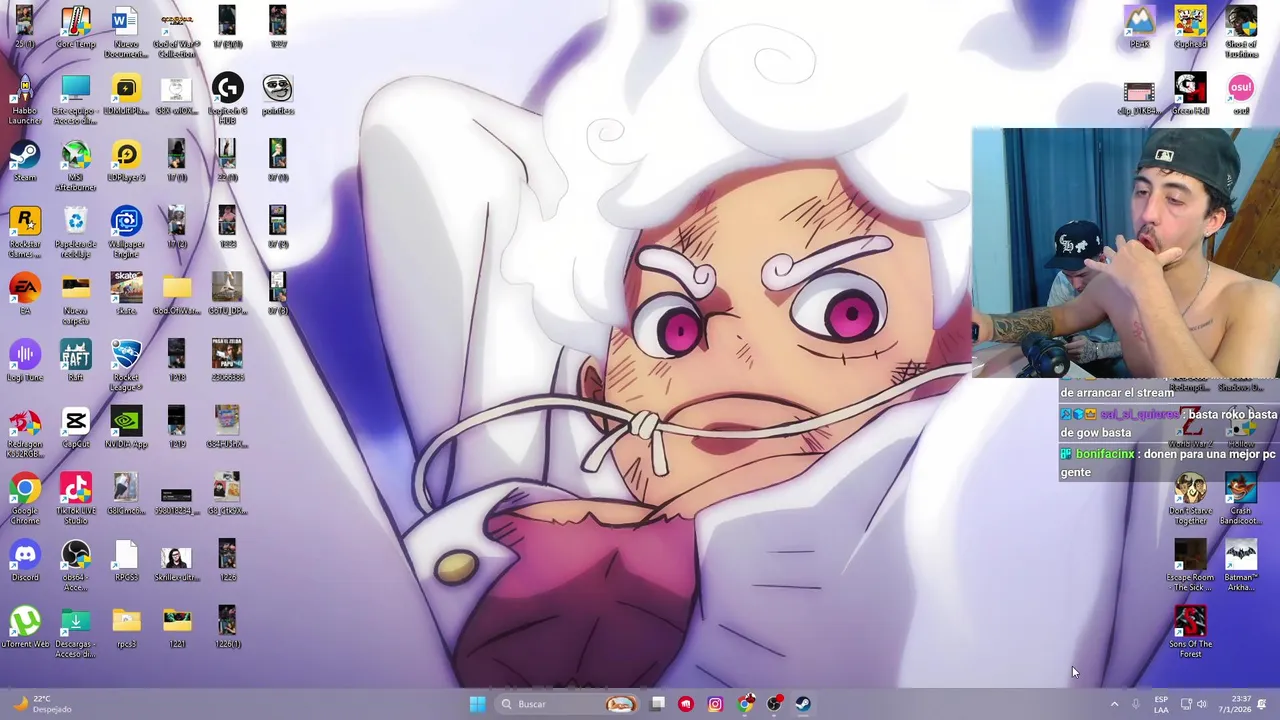Viewport: 1280px width, 720px height.
Task: Open the notification bell icon
Action: point(1262,704)
